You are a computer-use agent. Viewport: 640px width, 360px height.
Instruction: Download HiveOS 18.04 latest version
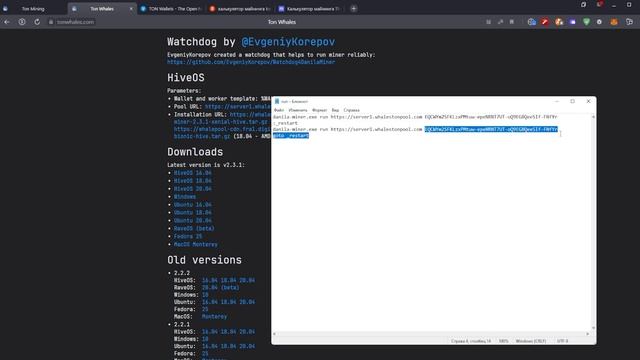[x=193, y=181]
